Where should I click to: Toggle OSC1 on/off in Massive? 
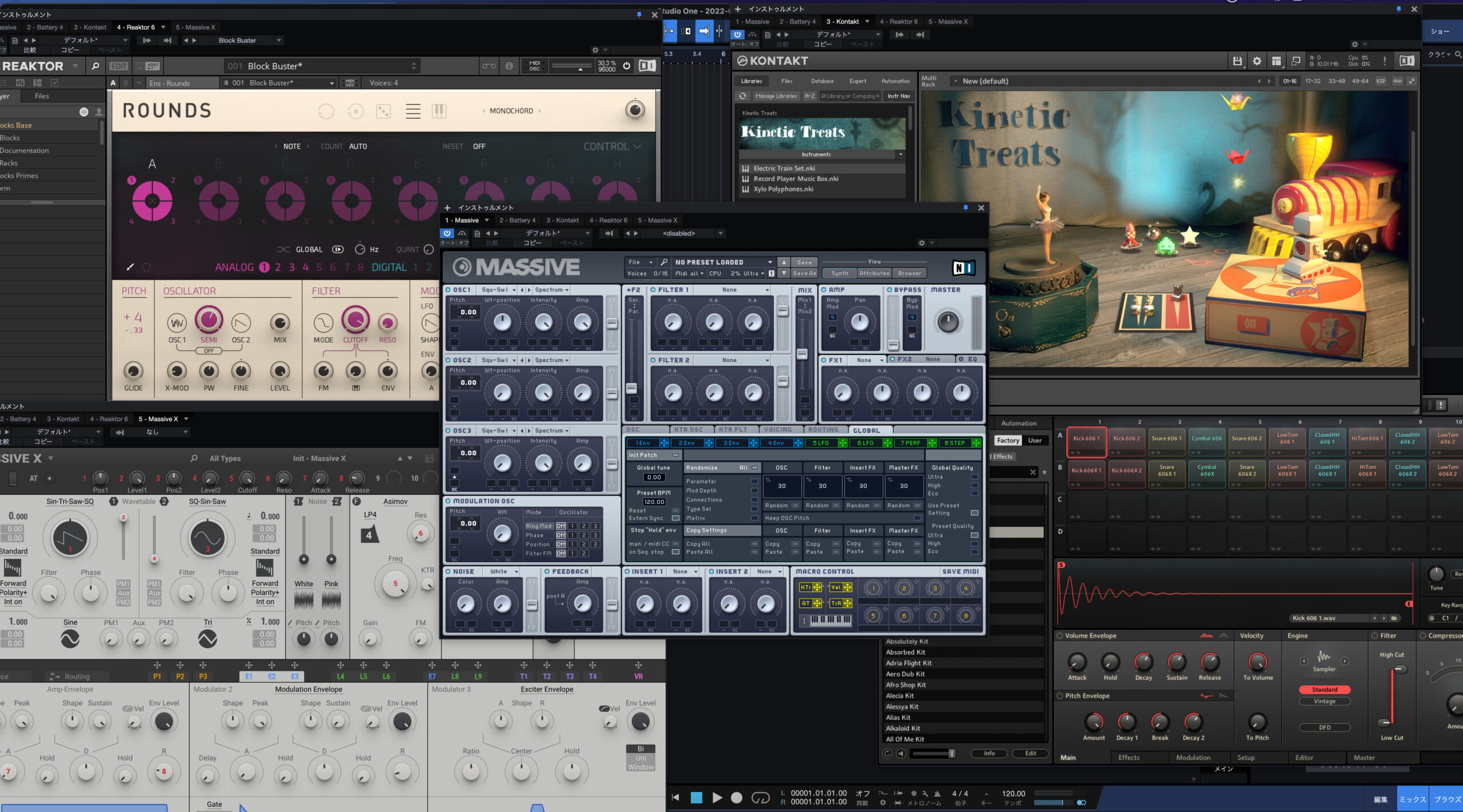pyautogui.click(x=448, y=290)
